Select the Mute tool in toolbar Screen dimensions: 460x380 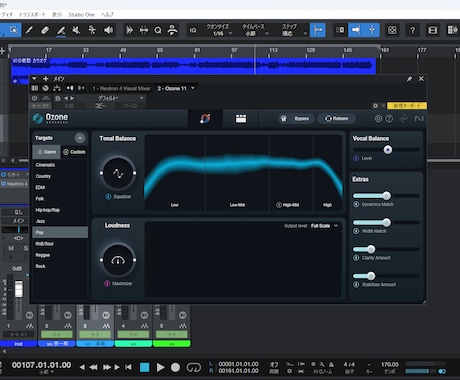point(76,30)
